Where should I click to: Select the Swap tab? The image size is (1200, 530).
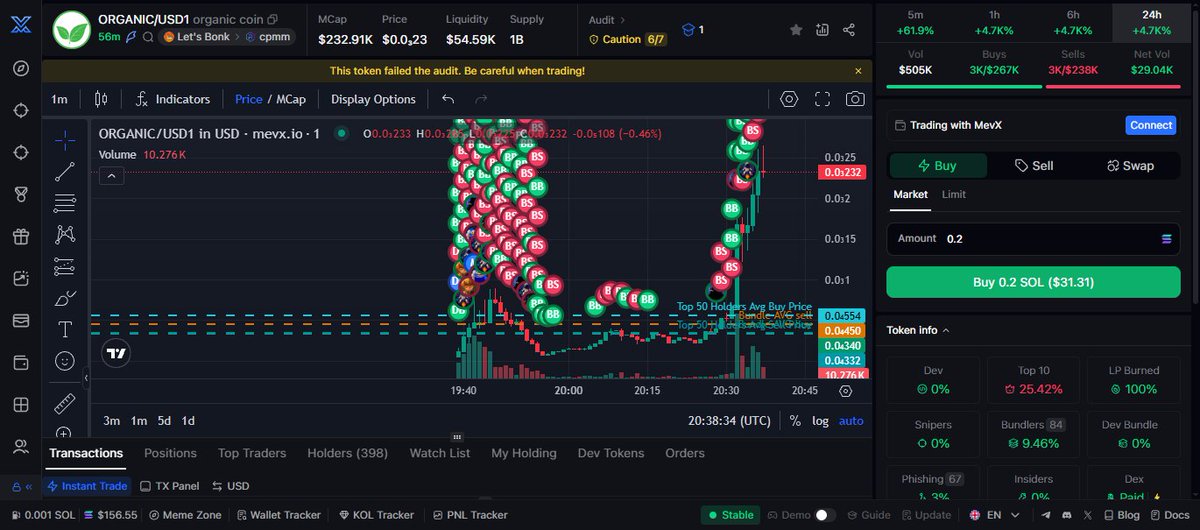1130,166
